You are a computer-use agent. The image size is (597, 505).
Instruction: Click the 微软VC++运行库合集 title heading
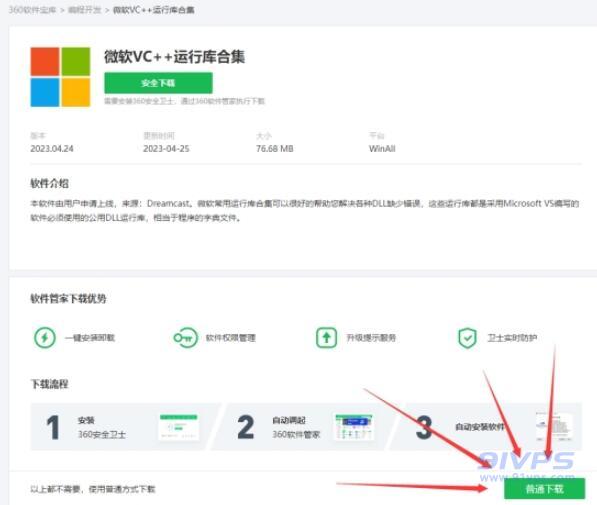[174, 57]
